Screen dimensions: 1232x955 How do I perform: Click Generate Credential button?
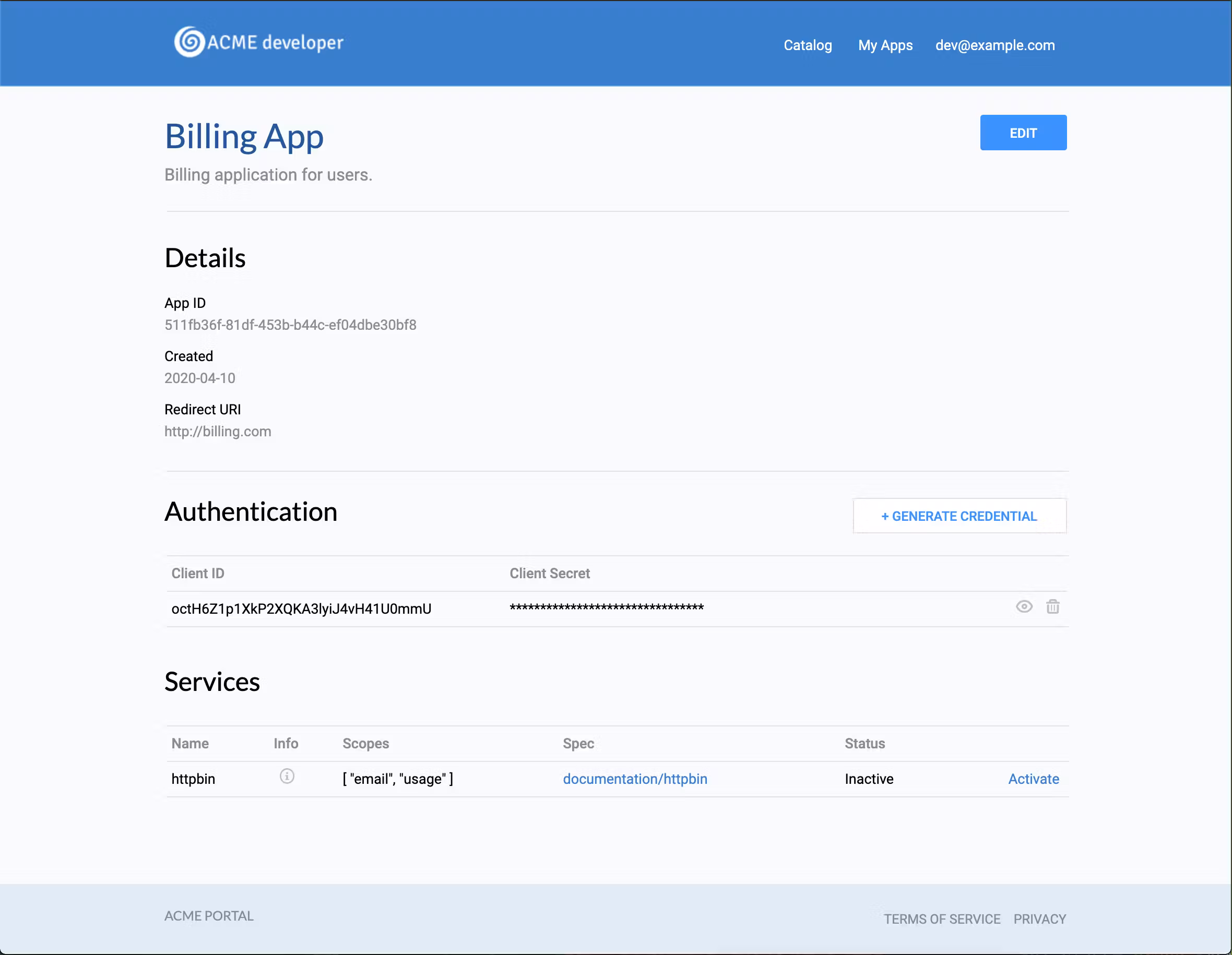pyautogui.click(x=959, y=516)
